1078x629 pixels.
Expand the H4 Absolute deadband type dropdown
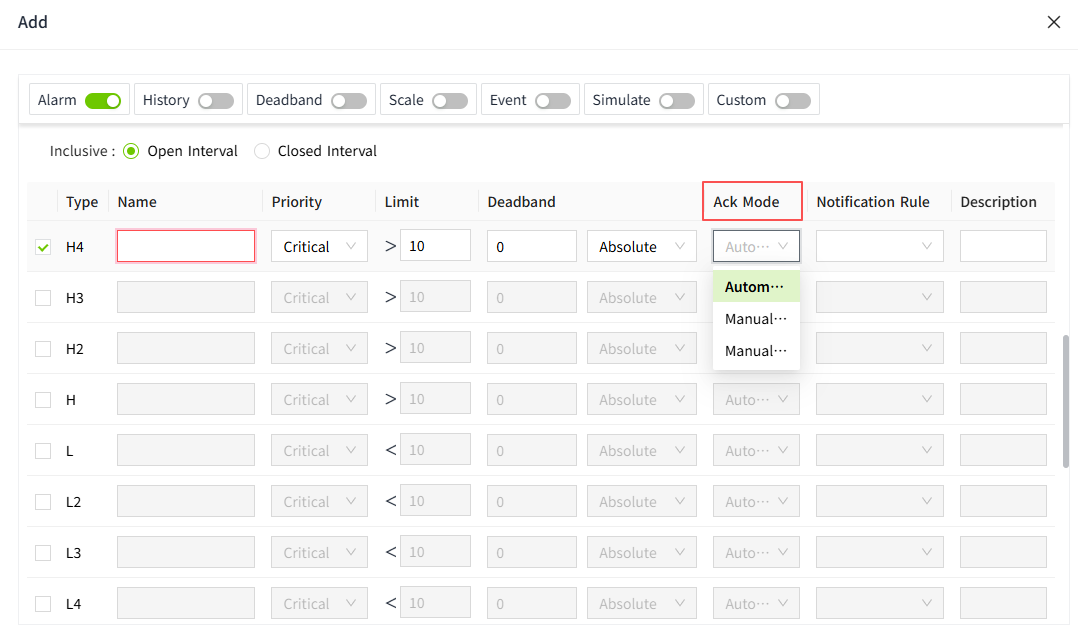[641, 247]
